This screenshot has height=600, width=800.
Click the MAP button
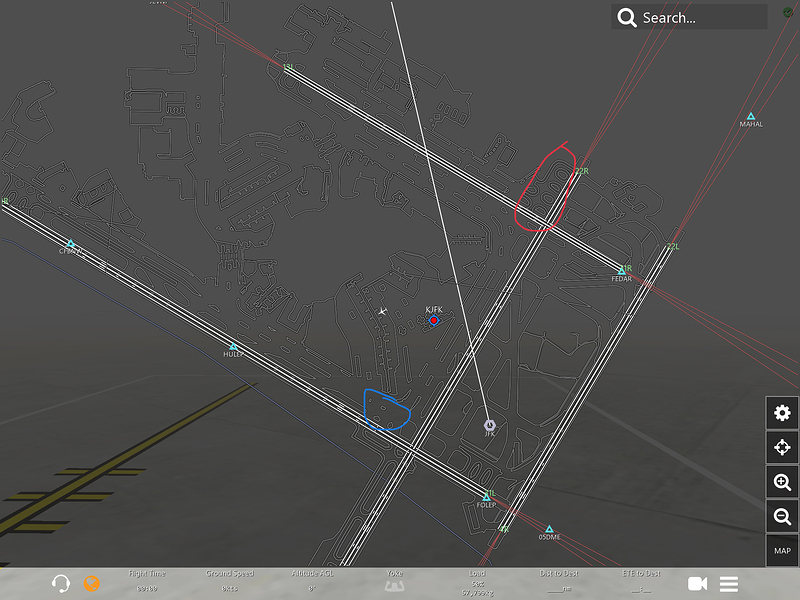point(782,551)
